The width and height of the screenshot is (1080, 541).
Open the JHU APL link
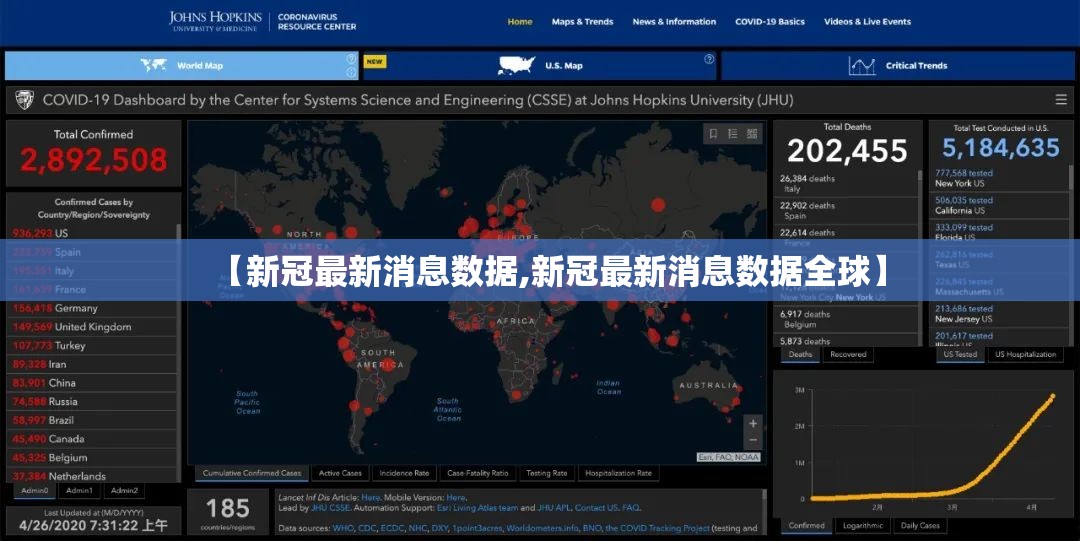(554, 508)
